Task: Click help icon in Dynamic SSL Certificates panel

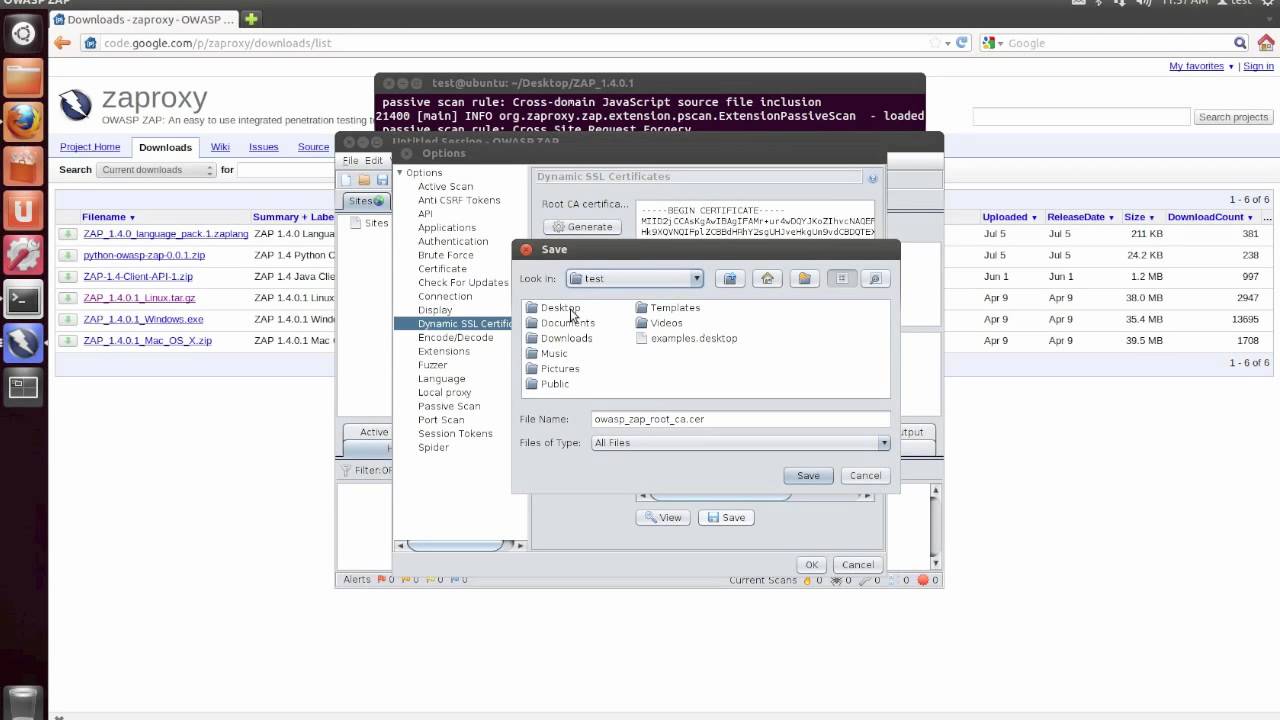Action: pos(872,178)
